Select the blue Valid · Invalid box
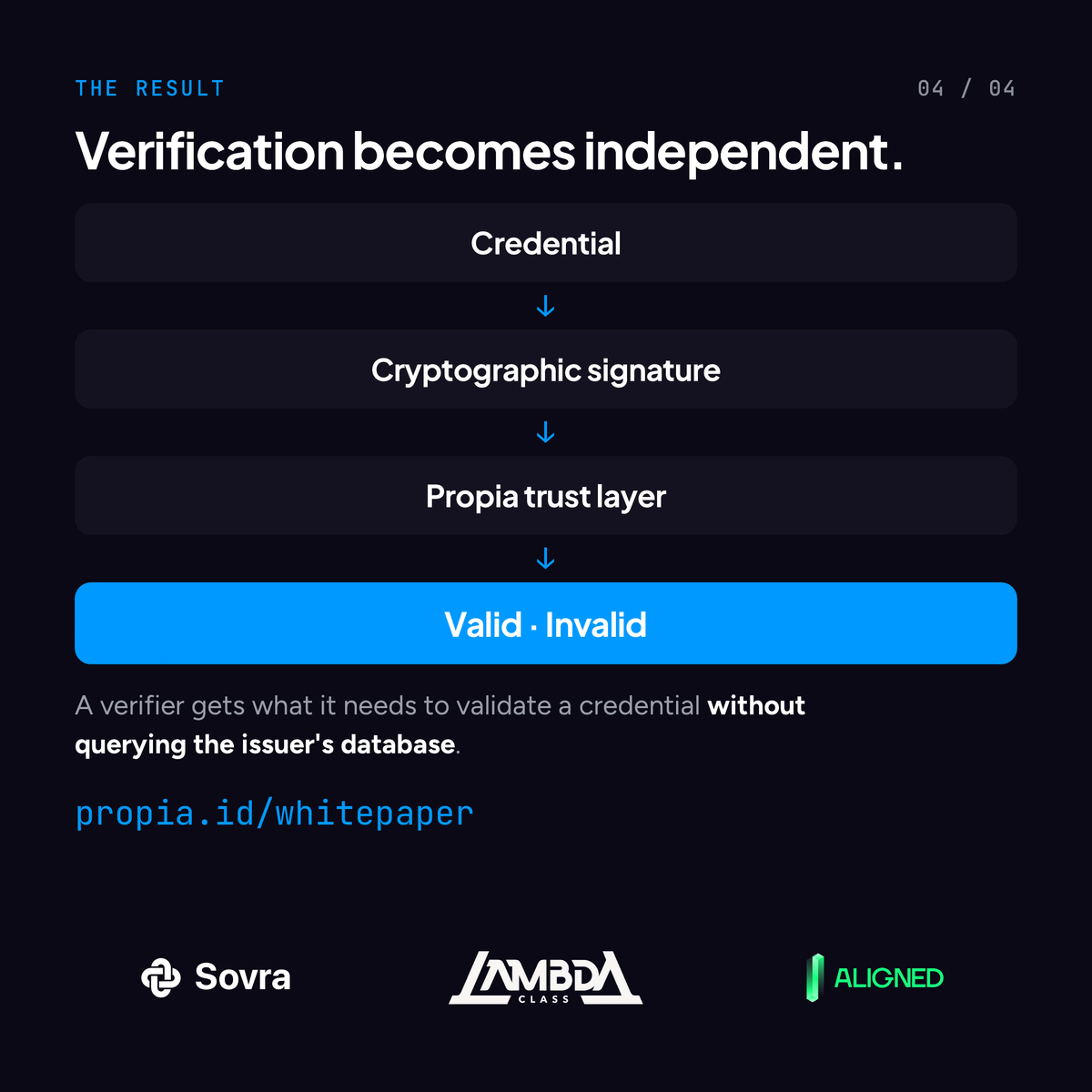The width and height of the screenshot is (1092, 1092). (546, 623)
